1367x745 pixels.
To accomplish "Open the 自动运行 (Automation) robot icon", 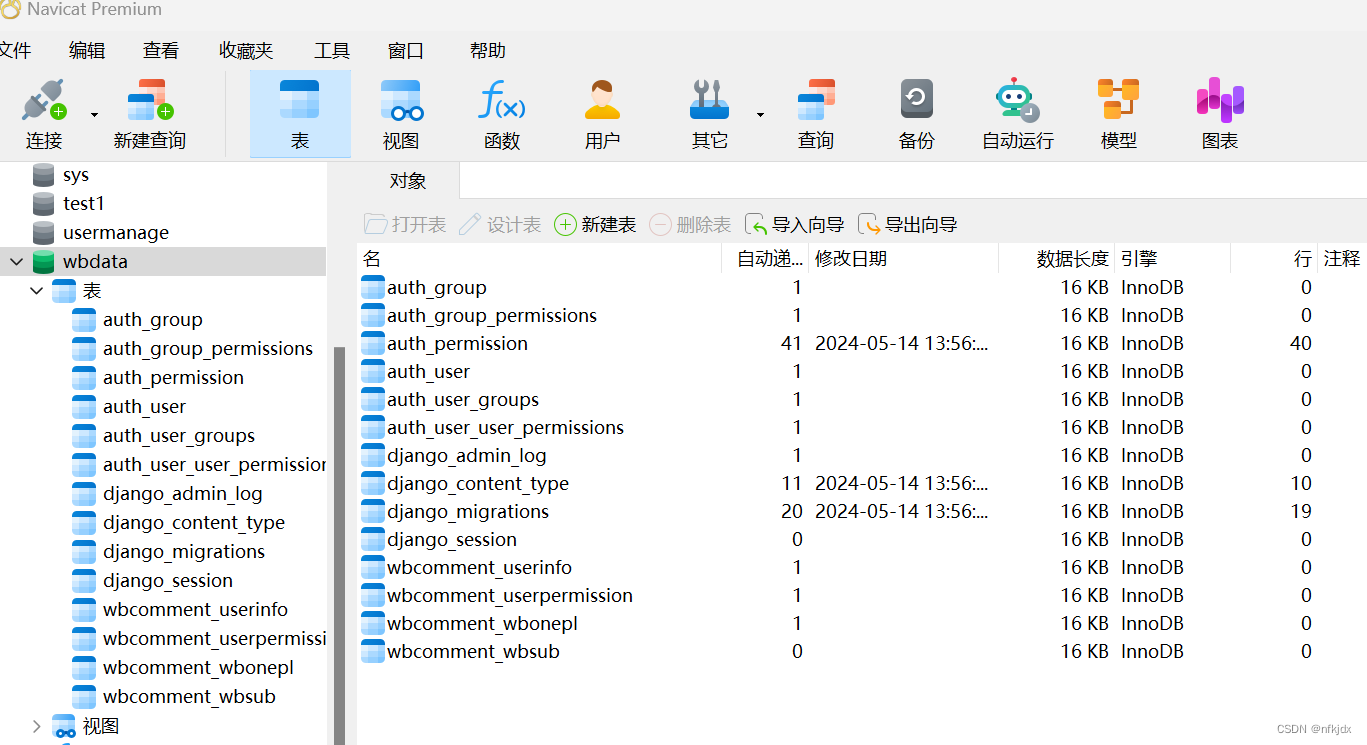I will (1017, 100).
